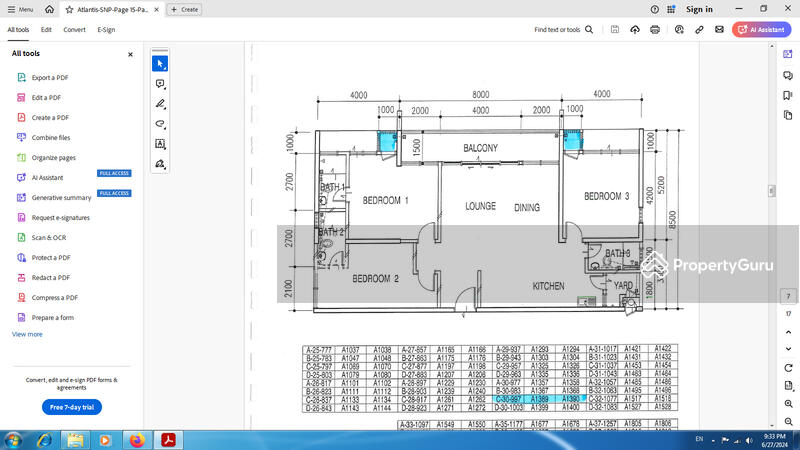The image size is (800, 450).
Task: Open the Menu hamburger button
Action: pyautogui.click(x=20, y=9)
